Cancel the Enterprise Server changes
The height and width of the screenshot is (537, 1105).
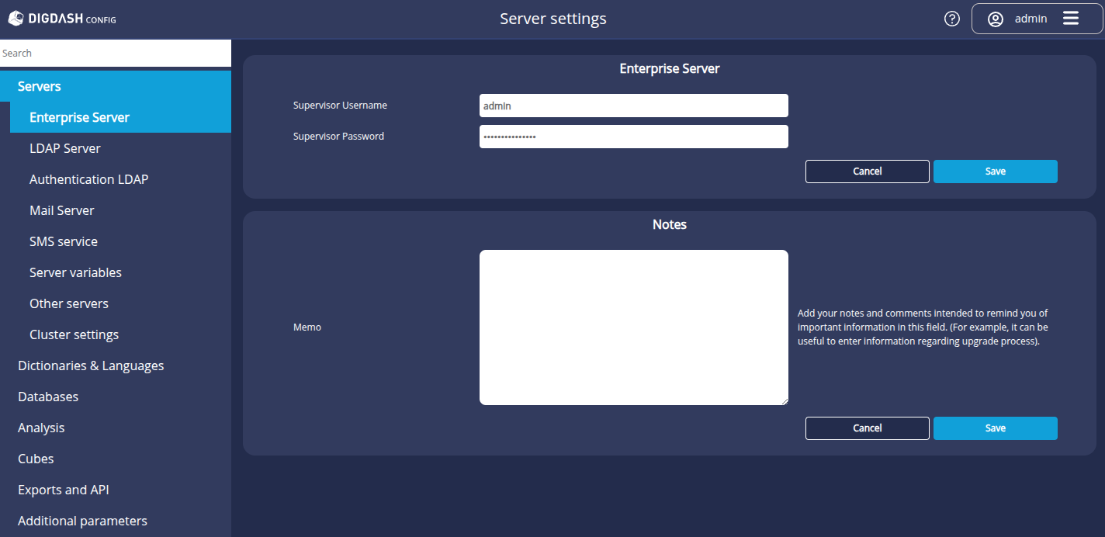[867, 172]
